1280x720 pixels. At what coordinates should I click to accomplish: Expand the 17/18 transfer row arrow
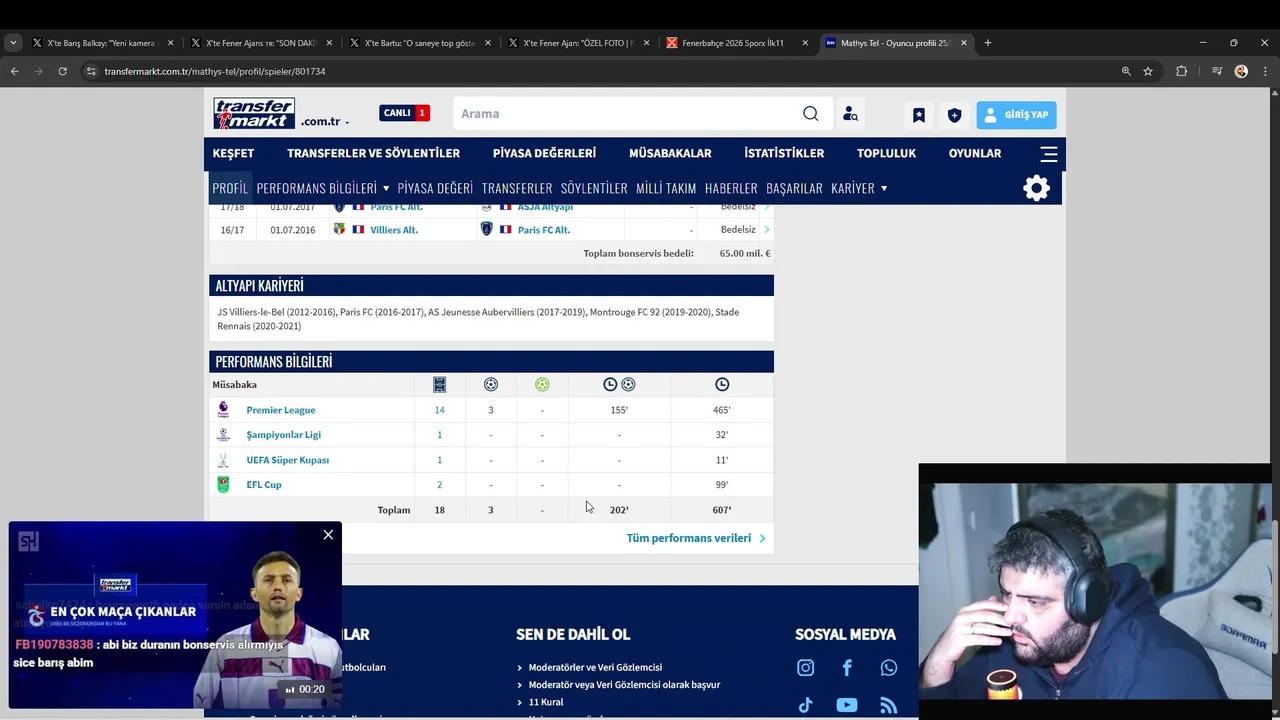click(767, 207)
